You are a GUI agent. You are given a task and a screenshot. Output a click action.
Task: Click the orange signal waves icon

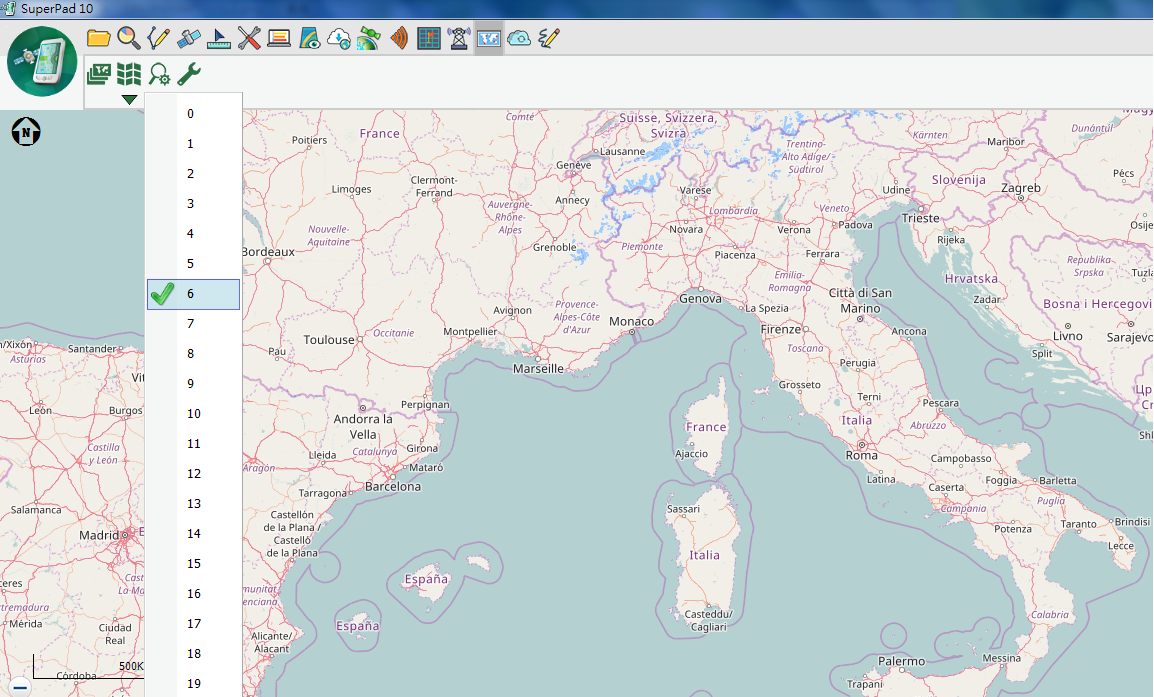coord(399,38)
